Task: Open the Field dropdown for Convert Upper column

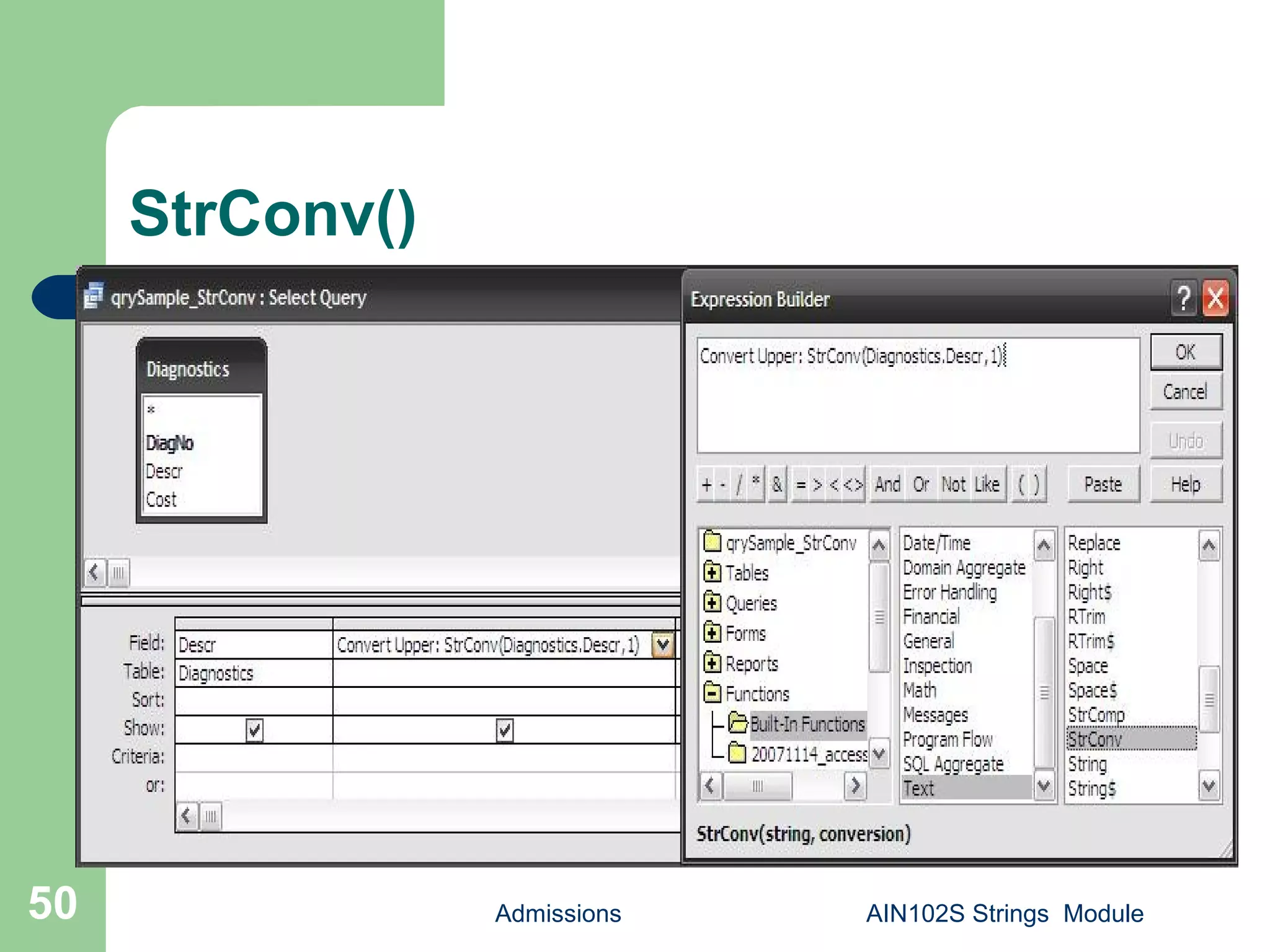Action: point(663,645)
